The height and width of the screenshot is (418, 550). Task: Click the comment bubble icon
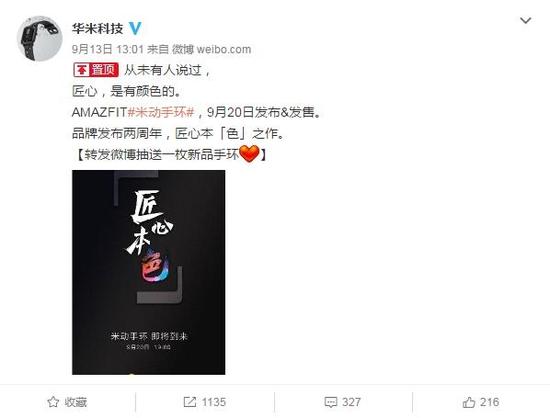[330, 402]
